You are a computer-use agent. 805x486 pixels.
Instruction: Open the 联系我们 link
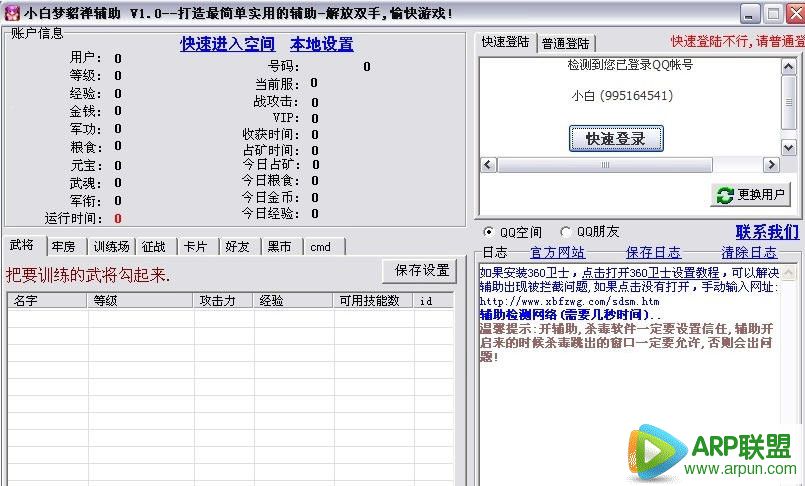click(767, 232)
